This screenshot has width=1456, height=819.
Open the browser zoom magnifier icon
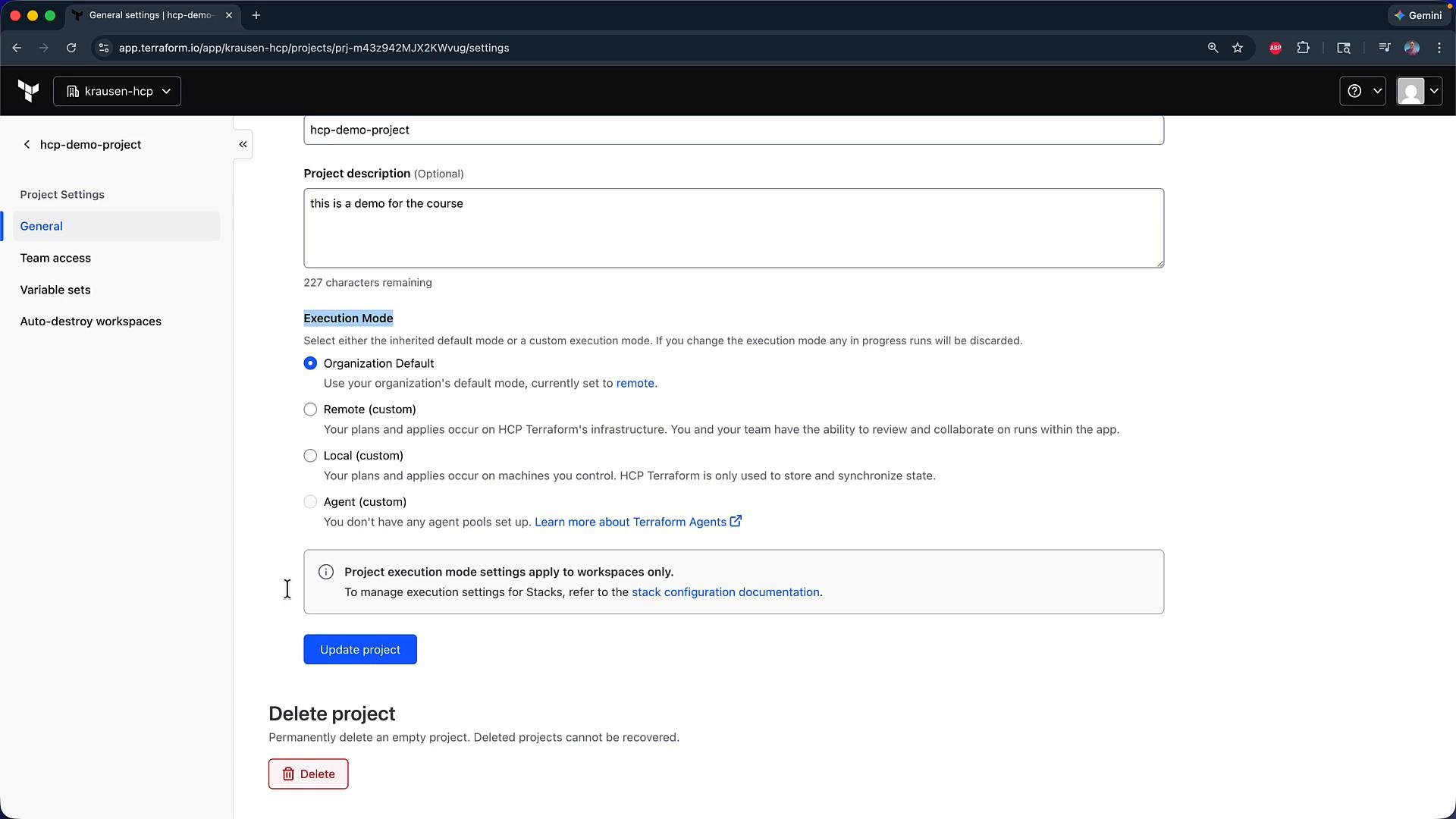click(1213, 48)
